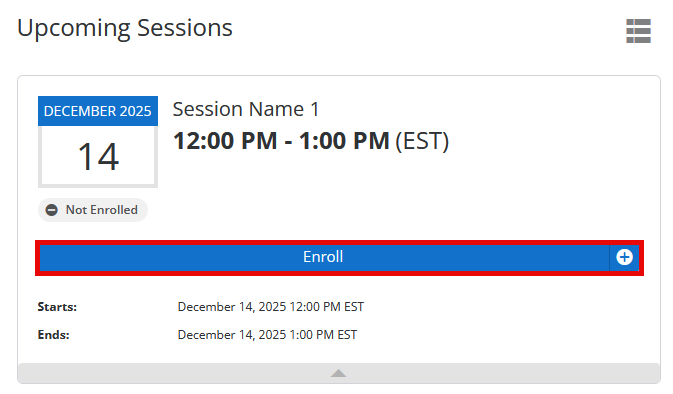Click the plus icon on Enroll button
This screenshot has height=394, width=673.
pos(624,257)
